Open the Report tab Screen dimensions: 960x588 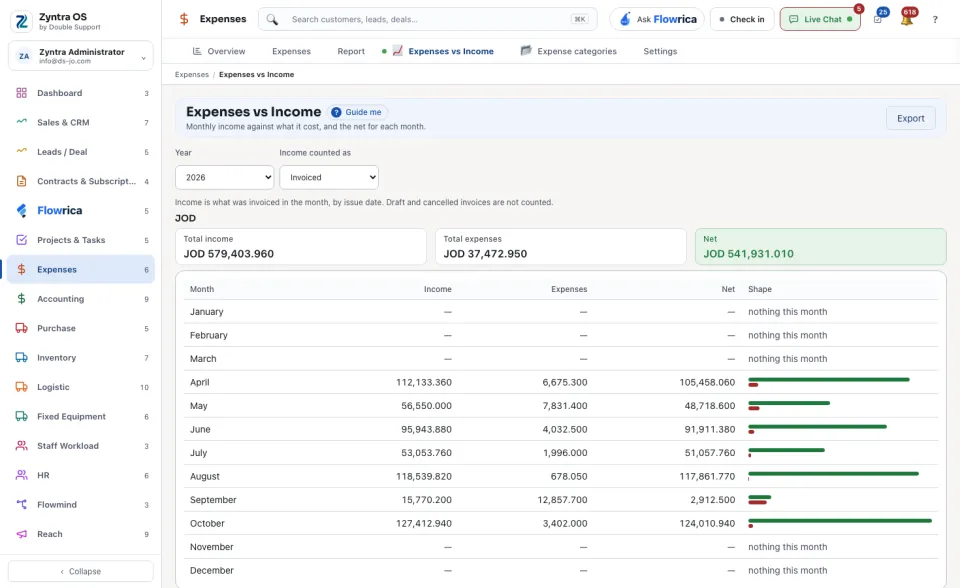pyautogui.click(x=351, y=51)
